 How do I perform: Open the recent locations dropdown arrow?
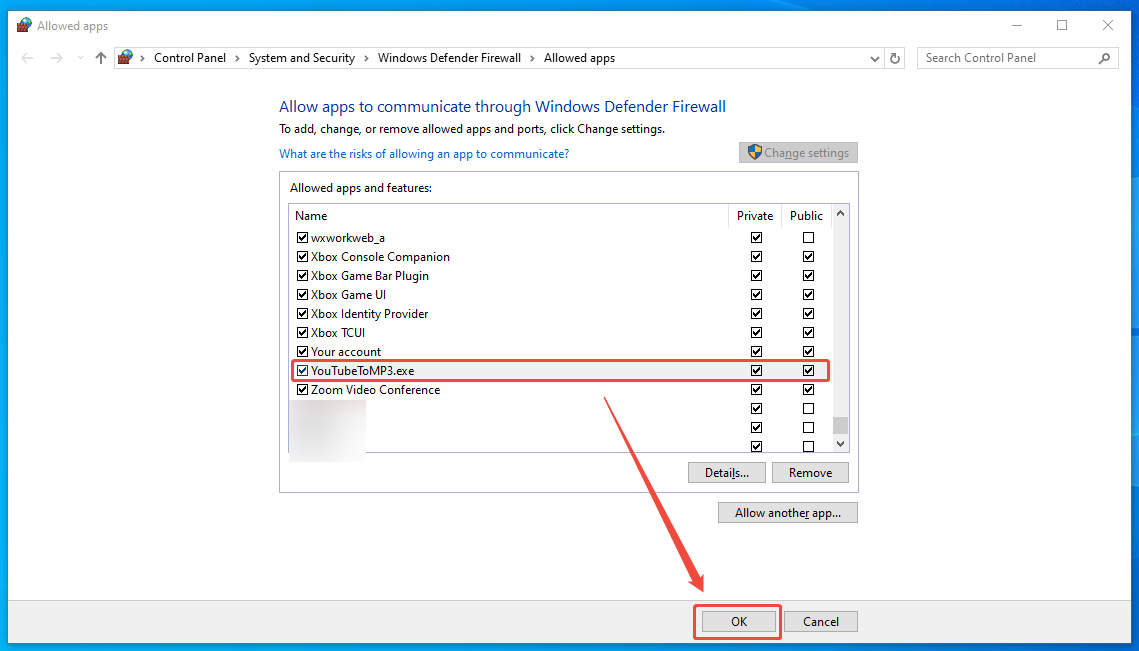(x=80, y=58)
